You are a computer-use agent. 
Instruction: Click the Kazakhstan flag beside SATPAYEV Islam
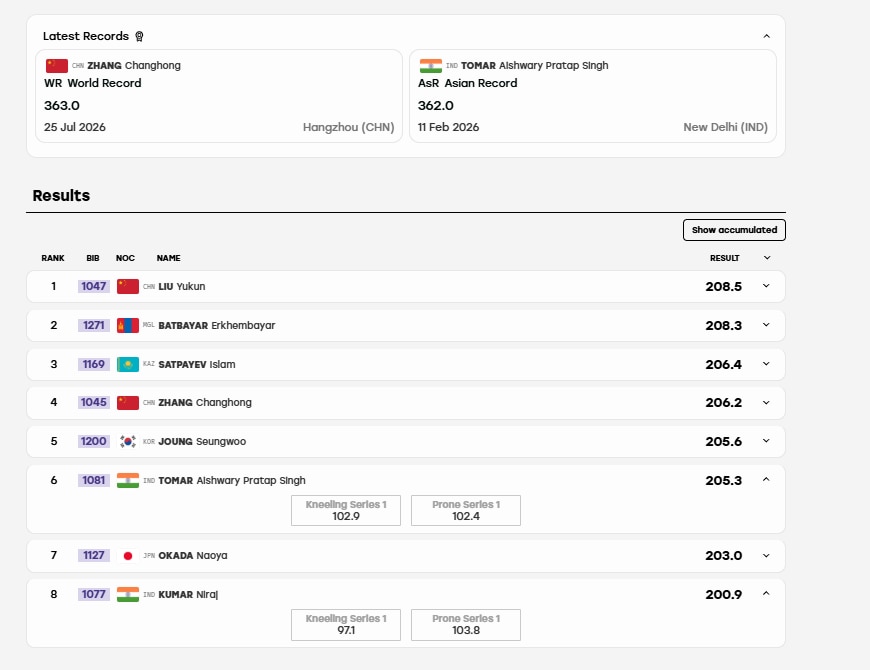coord(128,364)
